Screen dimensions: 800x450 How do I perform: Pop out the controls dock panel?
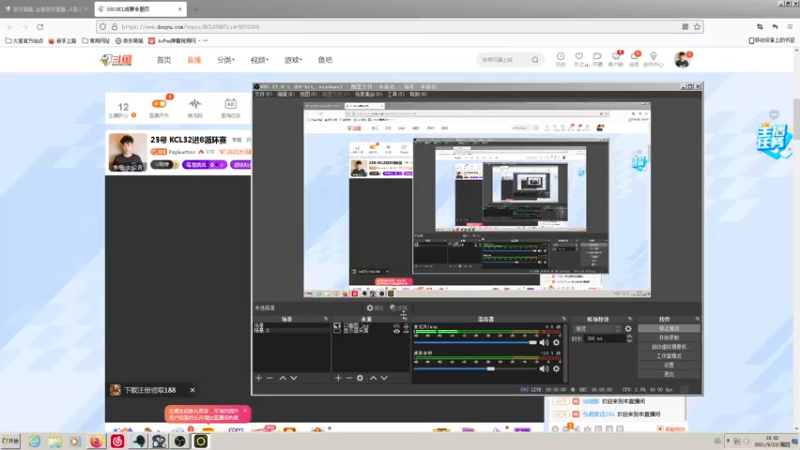click(697, 319)
